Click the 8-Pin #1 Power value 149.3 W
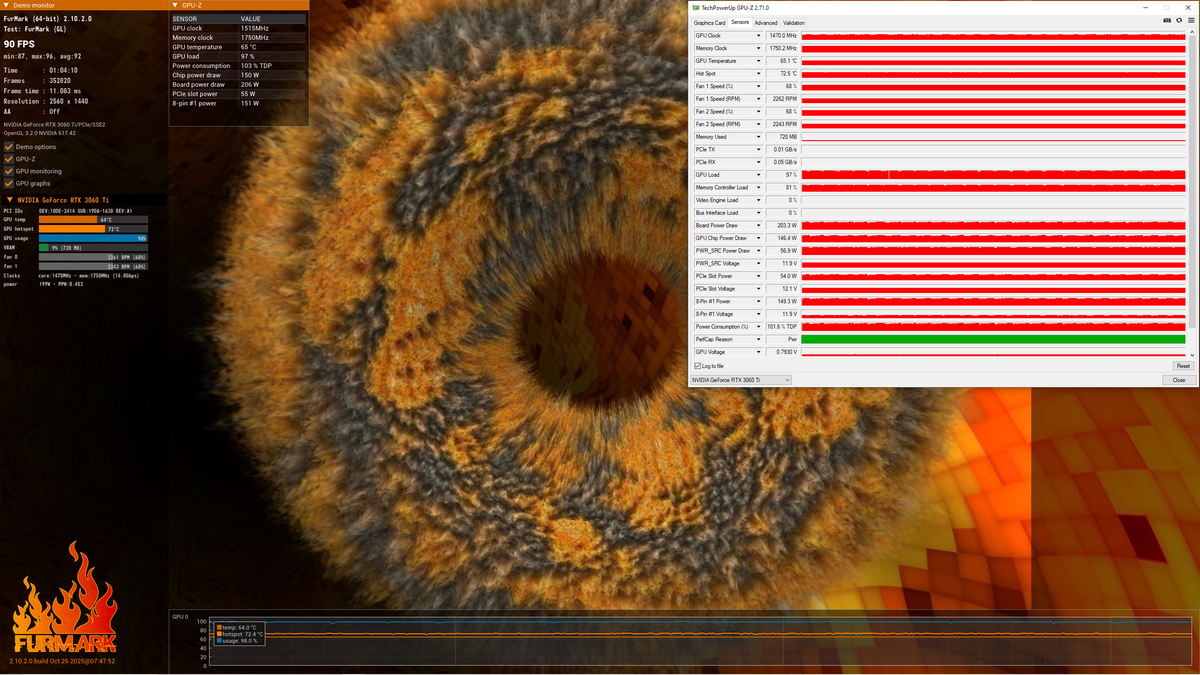1200x675 pixels. tap(783, 301)
